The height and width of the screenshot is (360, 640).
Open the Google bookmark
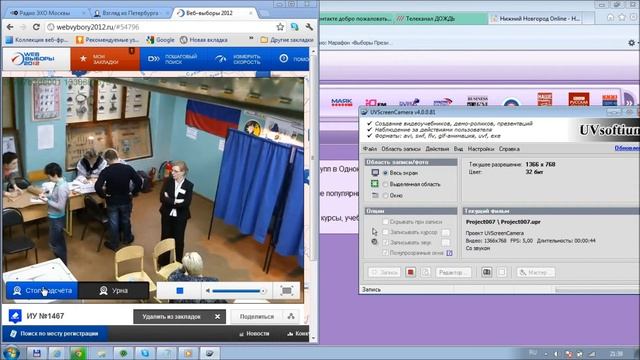pos(161,40)
